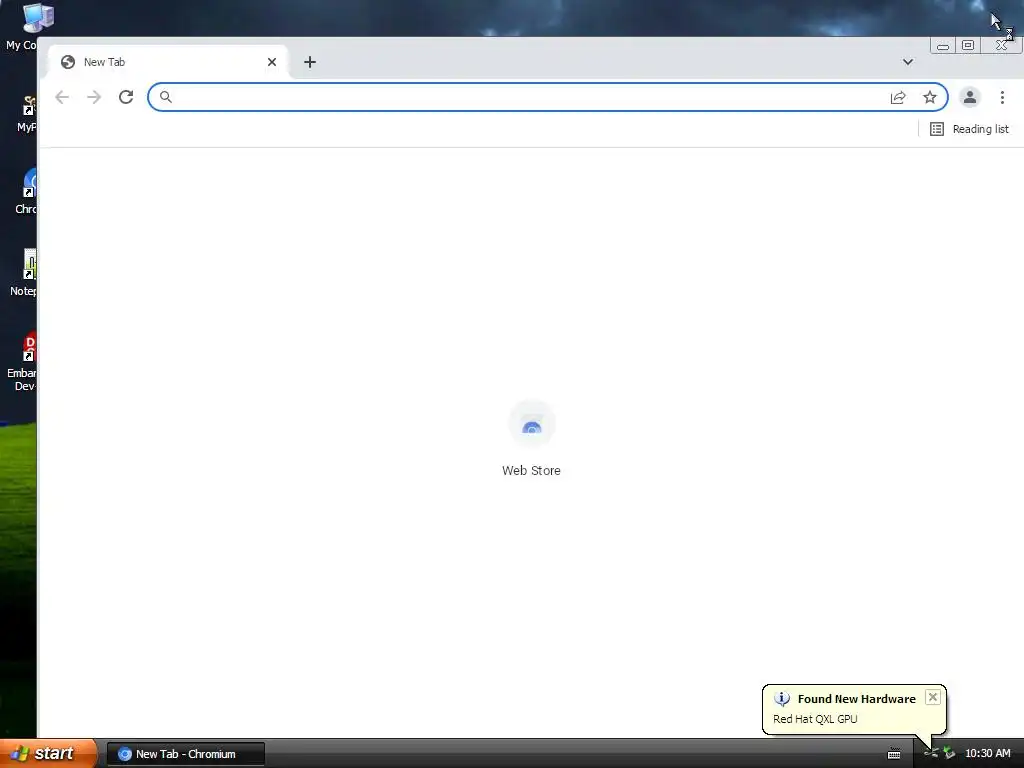Select the New Tab tab
This screenshot has width=1024, height=768.
click(168, 62)
